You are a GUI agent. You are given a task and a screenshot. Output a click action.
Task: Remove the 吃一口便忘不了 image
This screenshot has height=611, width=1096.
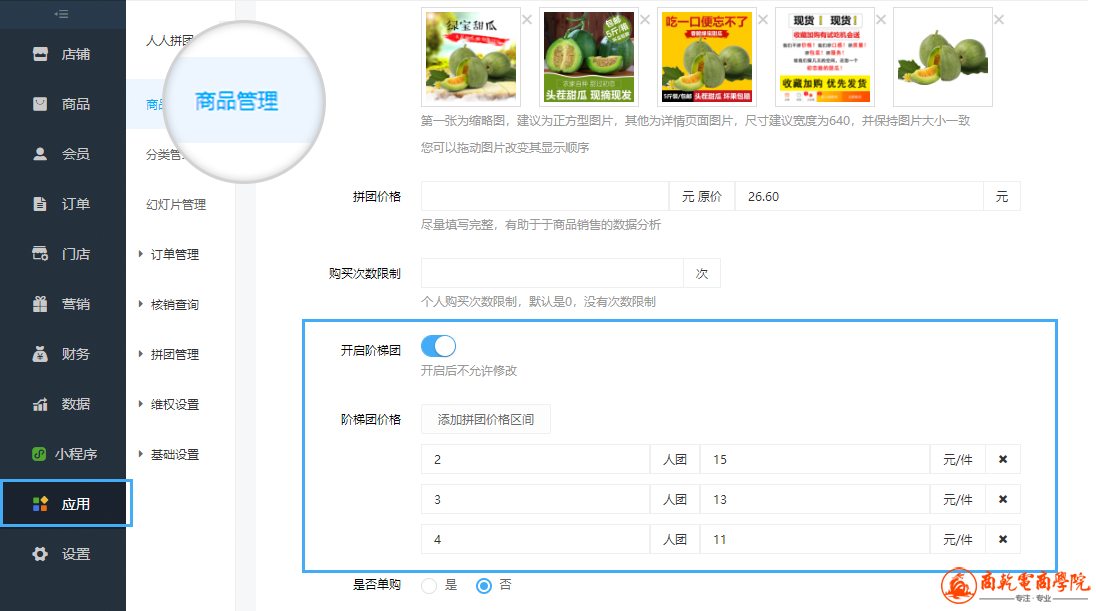coord(763,20)
